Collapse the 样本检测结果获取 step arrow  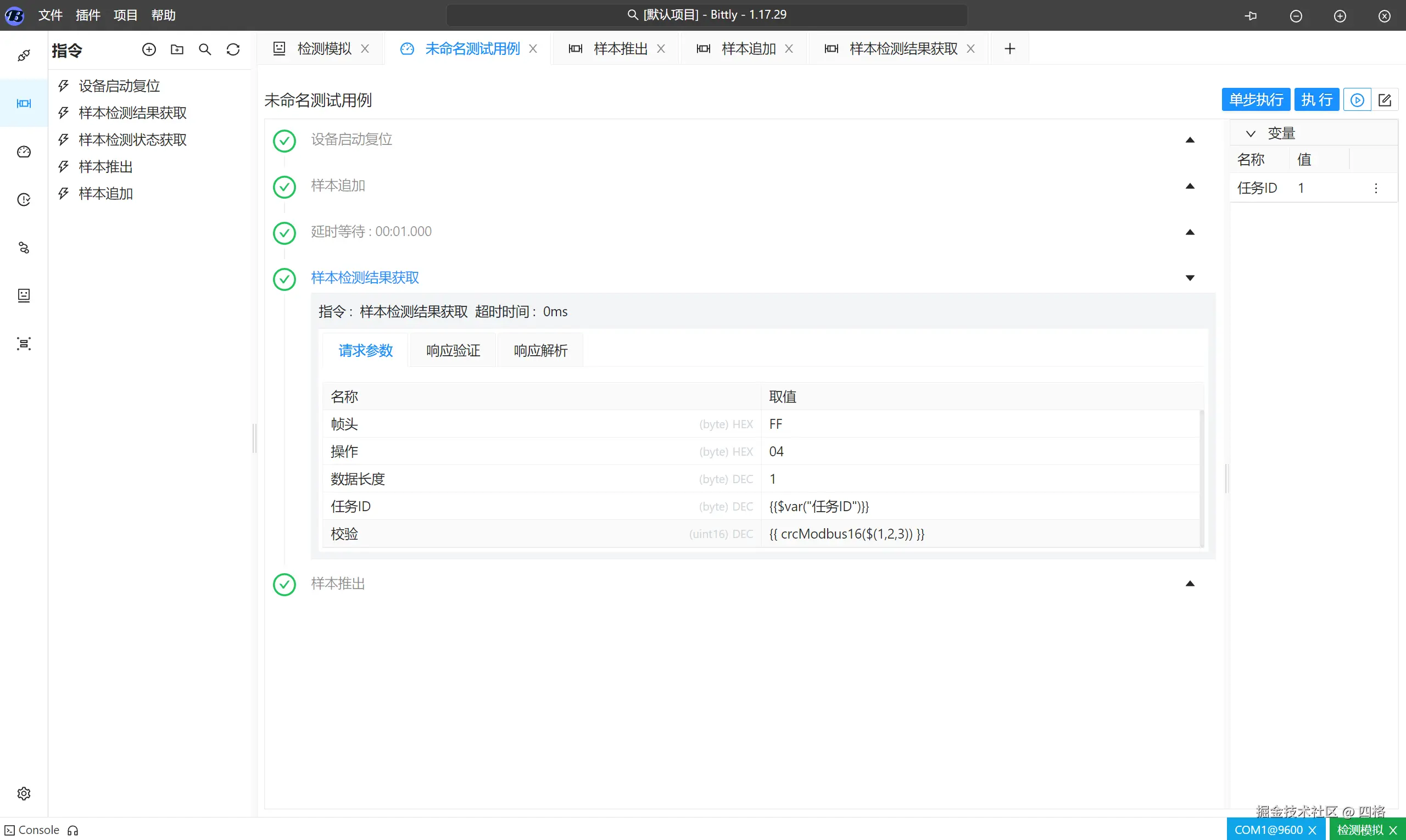click(x=1190, y=278)
